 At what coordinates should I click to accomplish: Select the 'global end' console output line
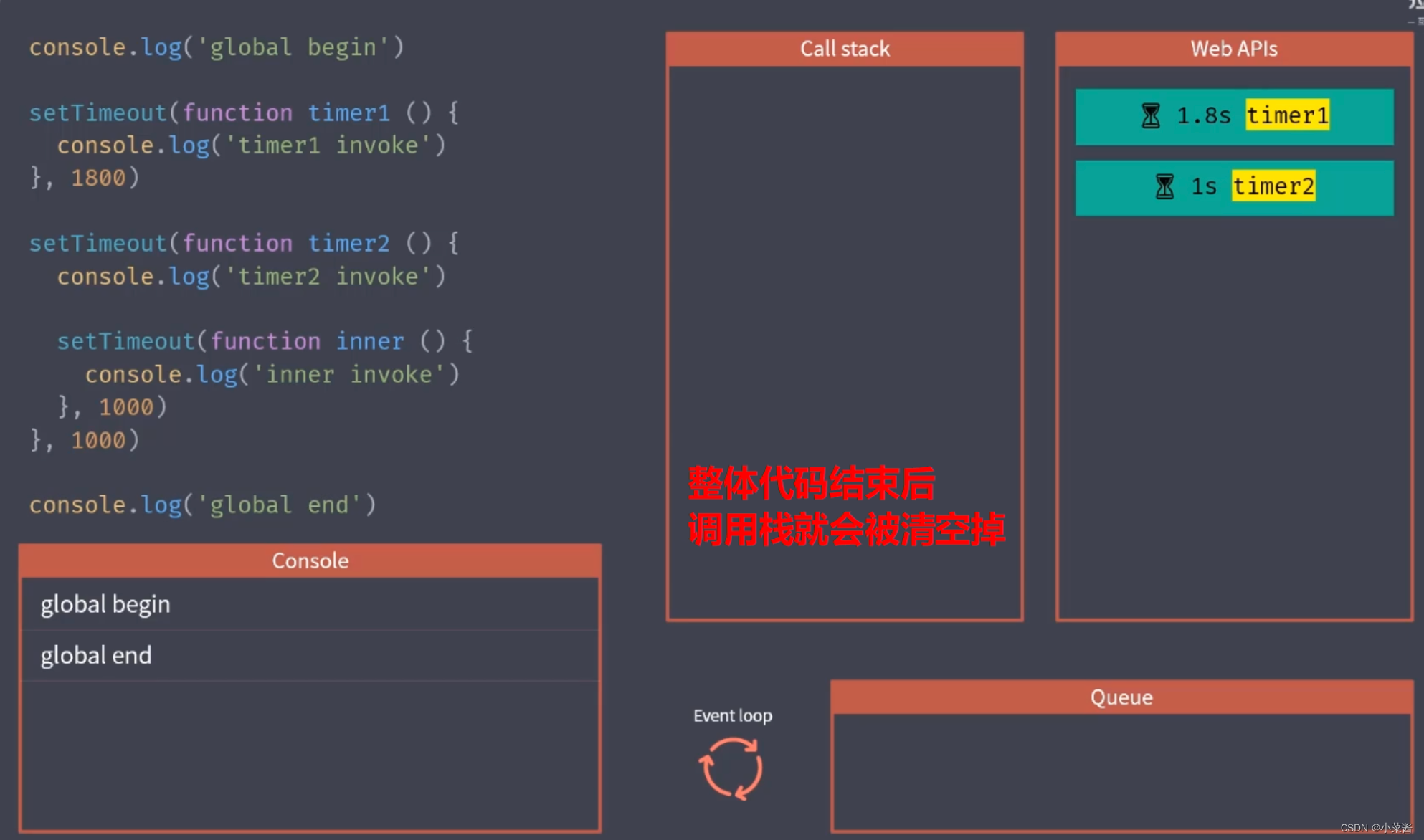point(96,655)
